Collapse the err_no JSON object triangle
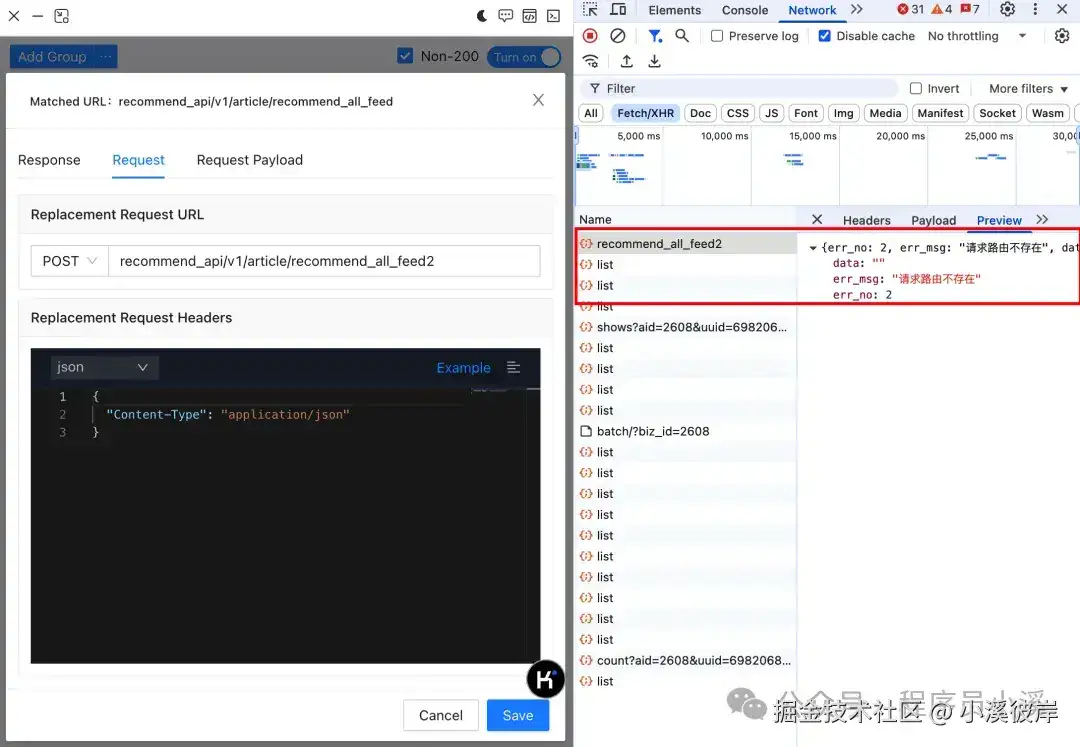The height and width of the screenshot is (747, 1080). (813, 248)
